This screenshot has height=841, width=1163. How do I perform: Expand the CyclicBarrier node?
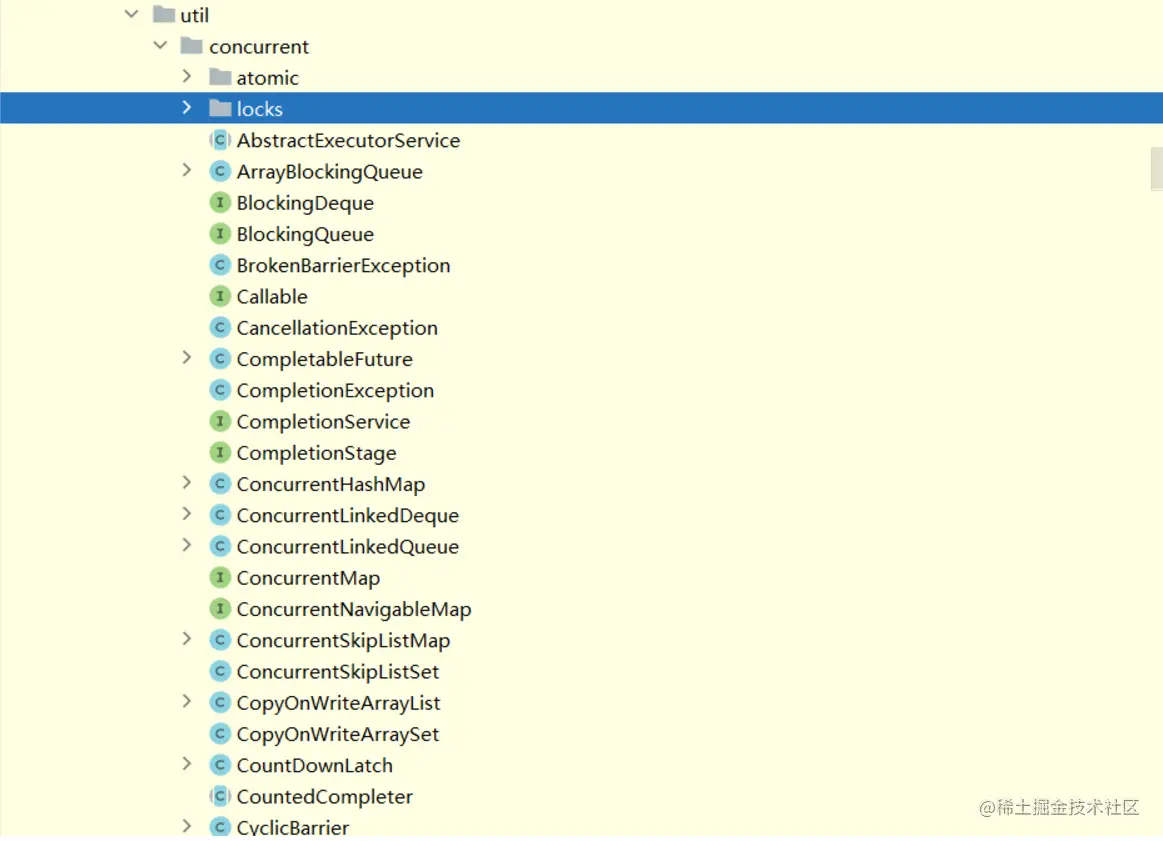pos(187,825)
